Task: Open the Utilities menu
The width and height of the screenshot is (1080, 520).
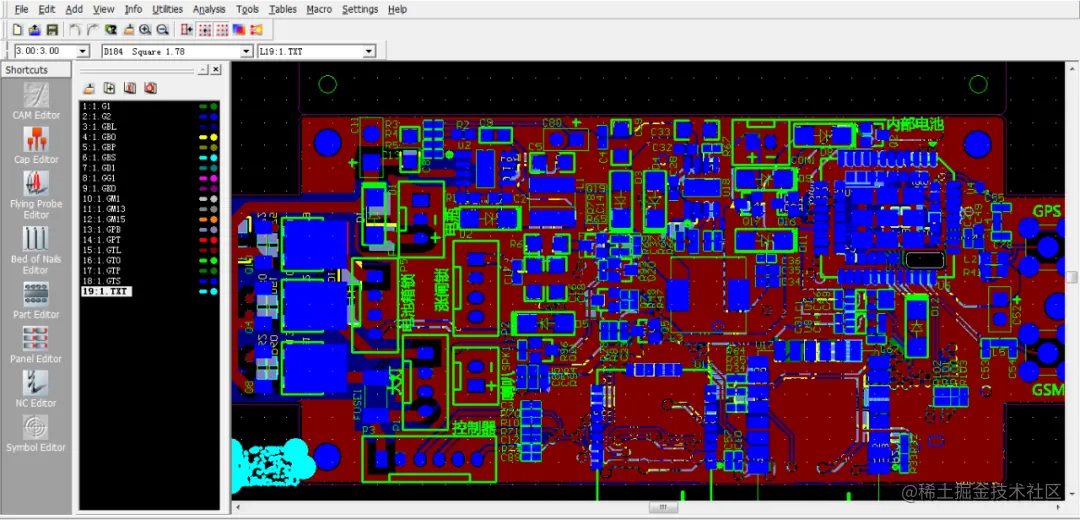Action: tap(167, 10)
